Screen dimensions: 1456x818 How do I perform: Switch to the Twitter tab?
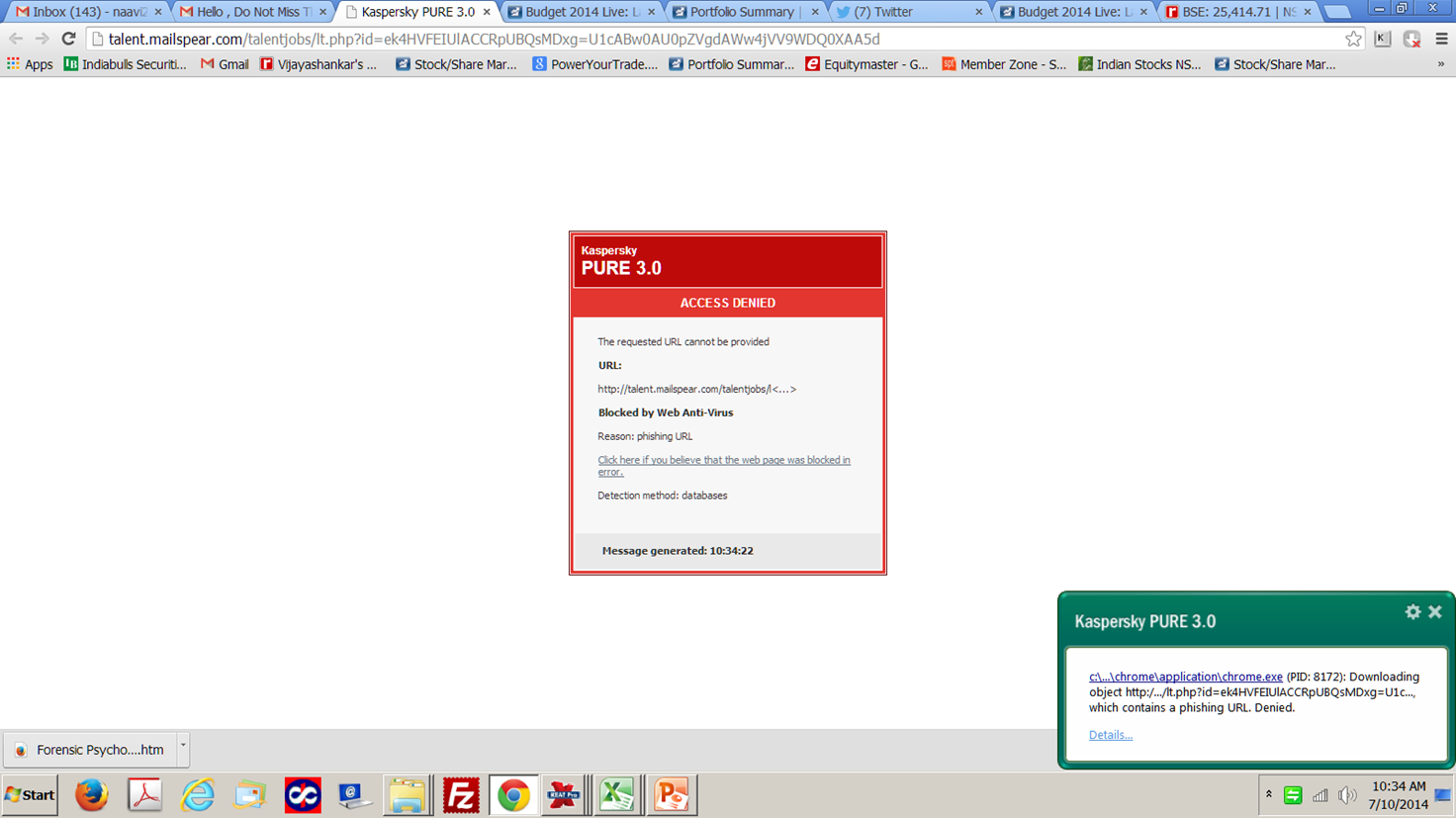point(905,12)
